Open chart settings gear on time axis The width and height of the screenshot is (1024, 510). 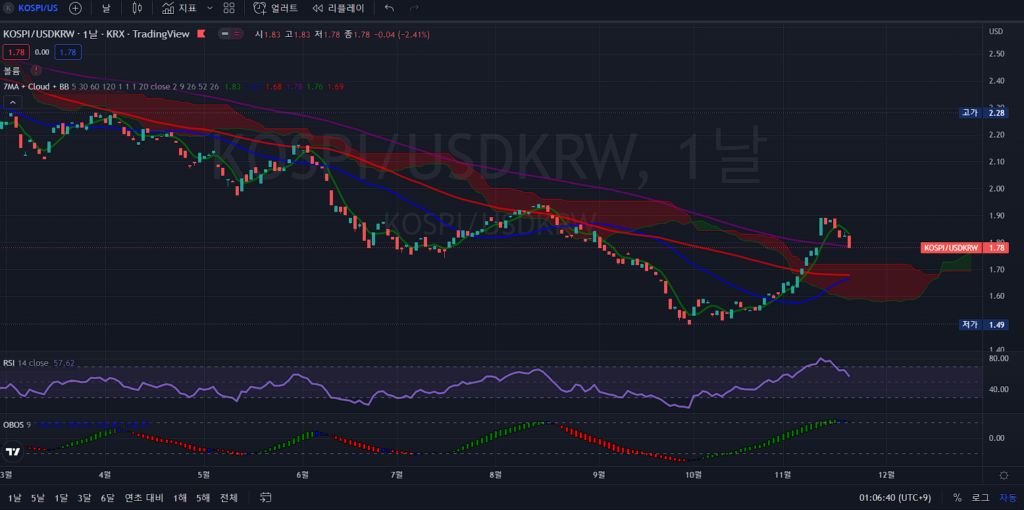(x=1003, y=474)
